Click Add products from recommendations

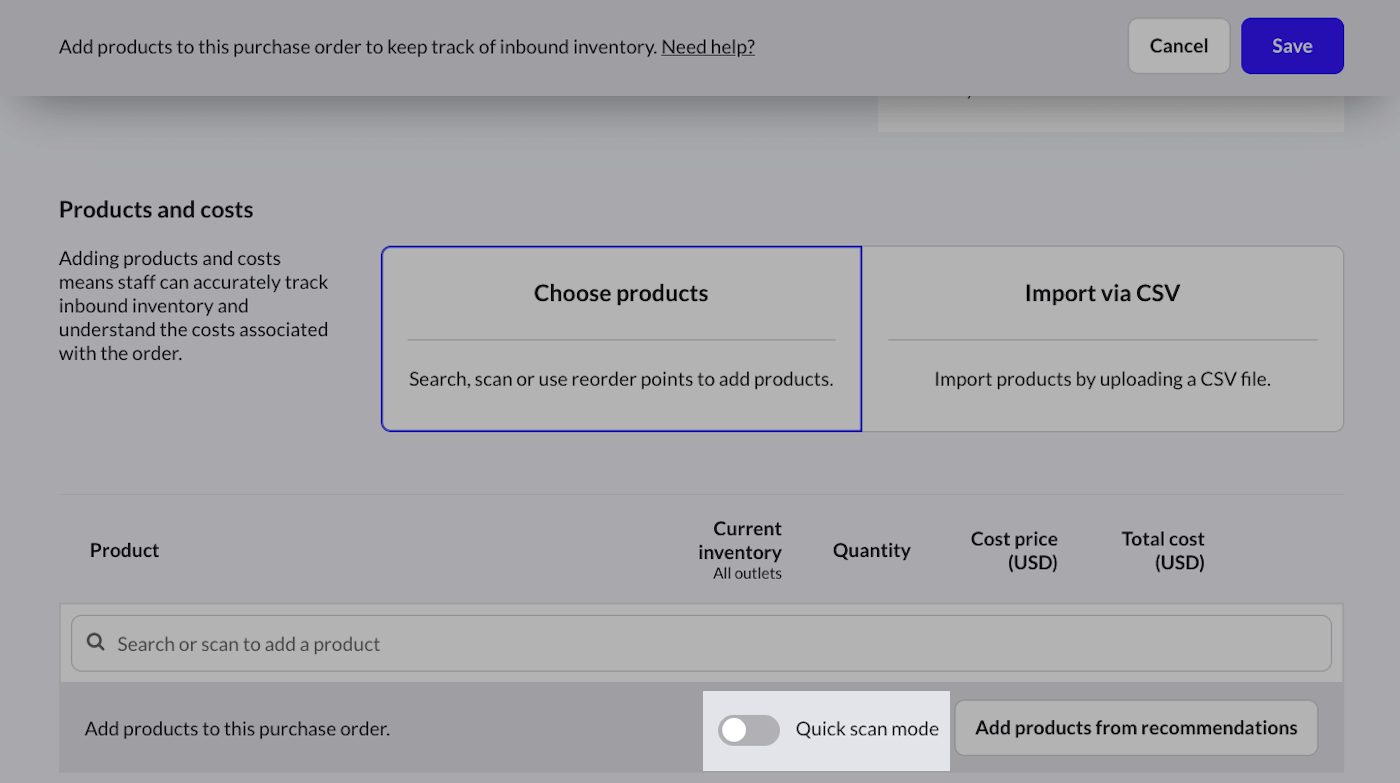click(1136, 728)
